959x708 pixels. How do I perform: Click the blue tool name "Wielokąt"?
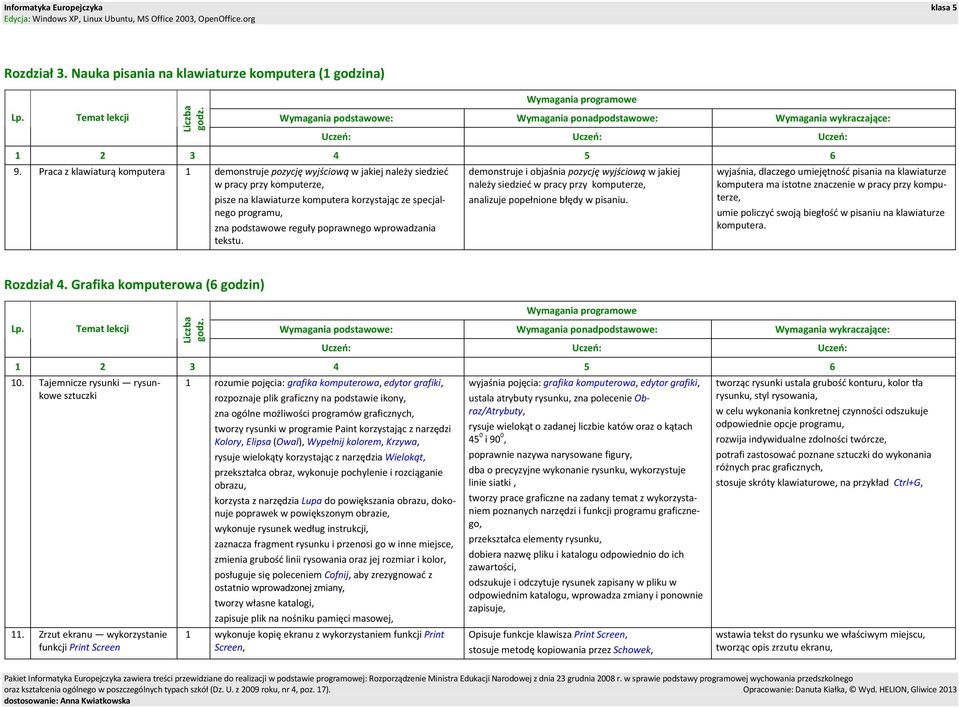pyautogui.click(x=404, y=457)
